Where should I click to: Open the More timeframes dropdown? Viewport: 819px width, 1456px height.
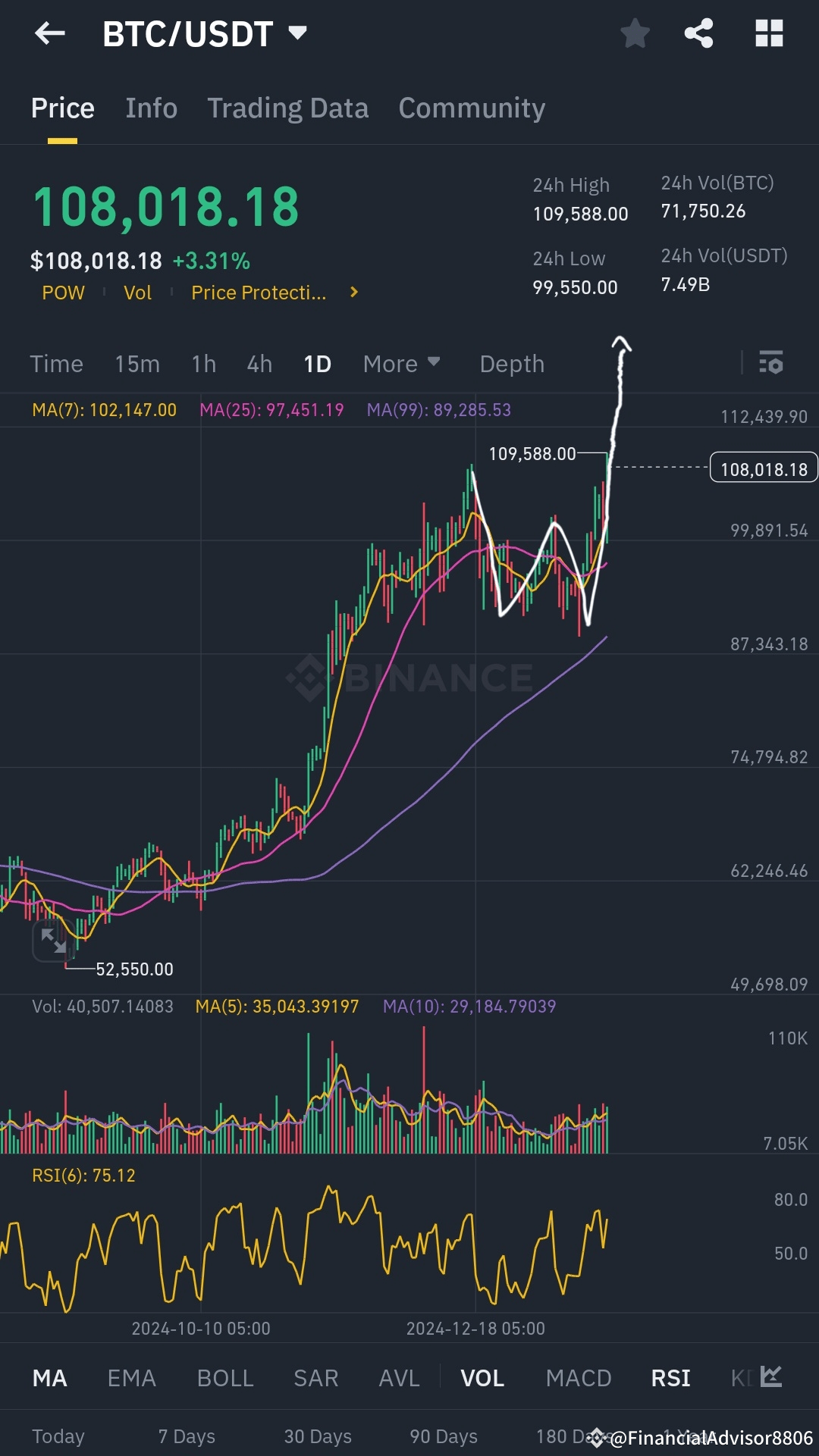[x=401, y=364]
